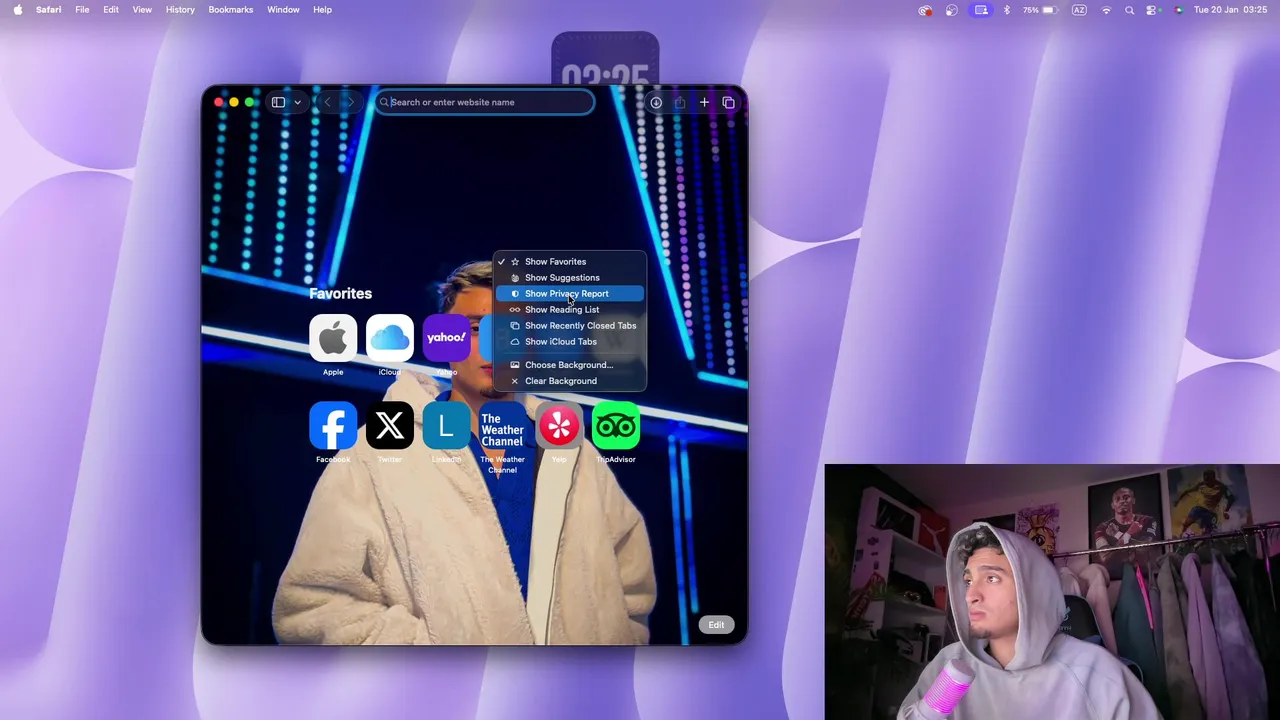Open the AZ input source menu
Viewport: 1280px width, 720px height.
point(1079,10)
